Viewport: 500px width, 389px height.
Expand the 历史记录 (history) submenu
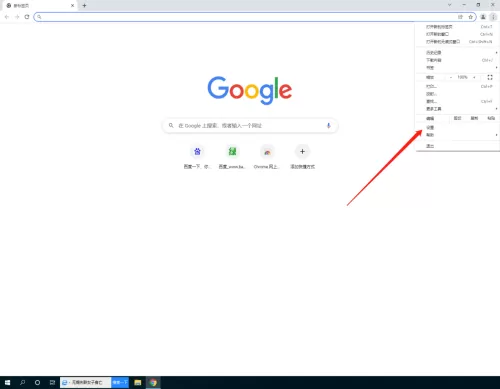click(x=458, y=52)
